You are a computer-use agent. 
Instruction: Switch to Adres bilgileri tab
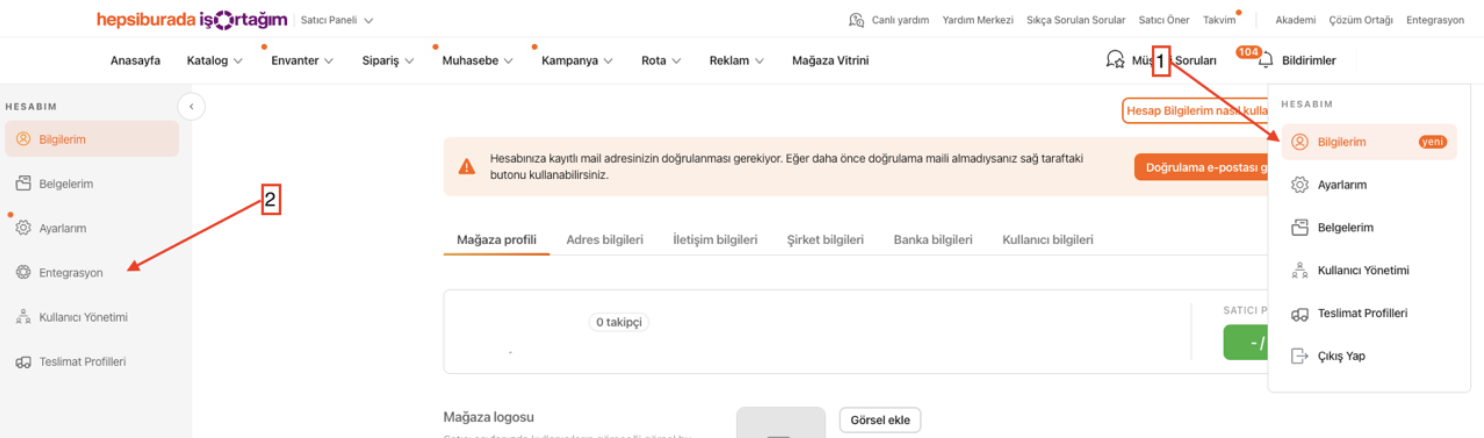coord(605,240)
